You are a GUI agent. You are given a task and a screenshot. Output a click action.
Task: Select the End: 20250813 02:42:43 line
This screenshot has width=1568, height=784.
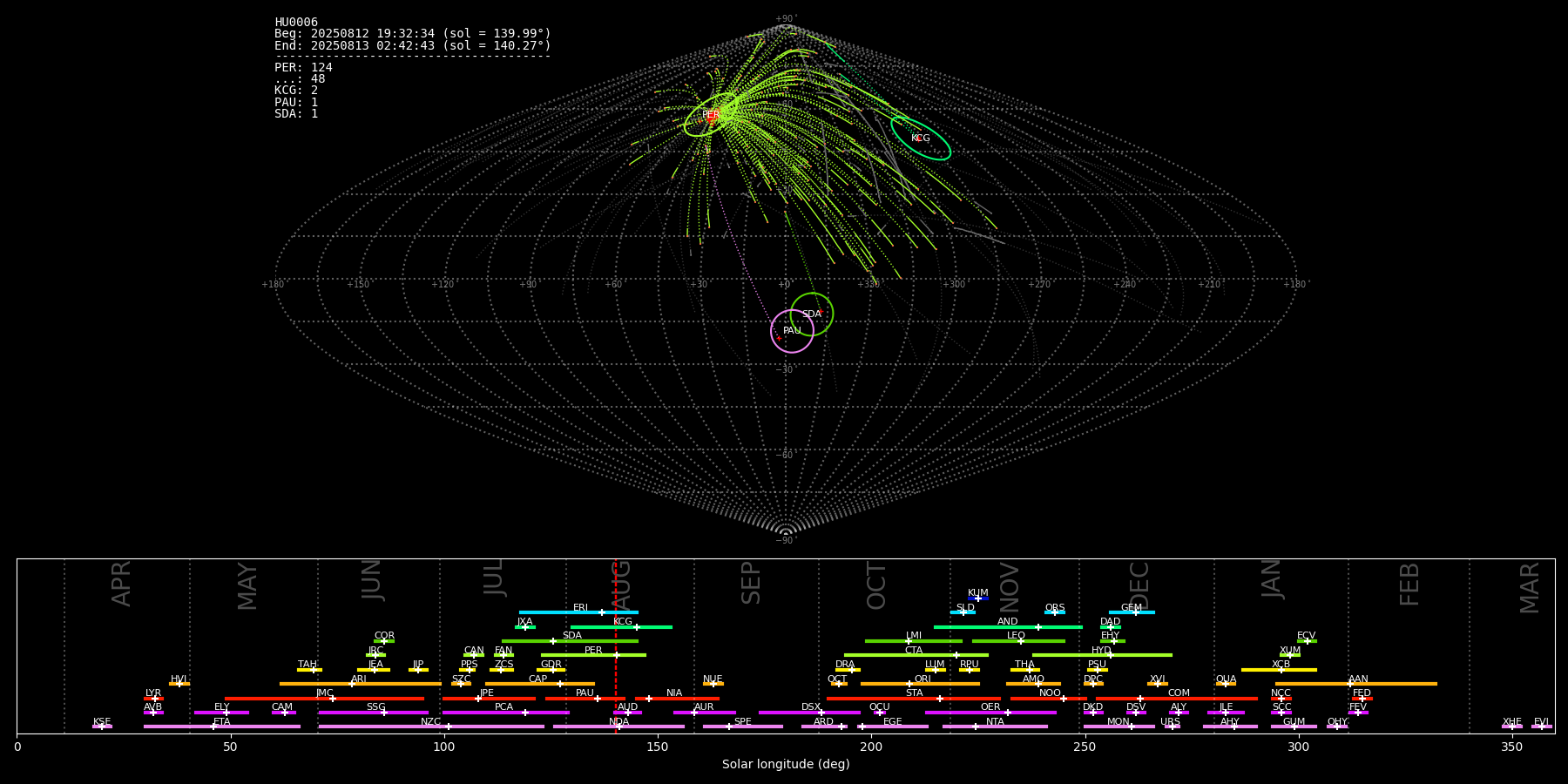413,45
